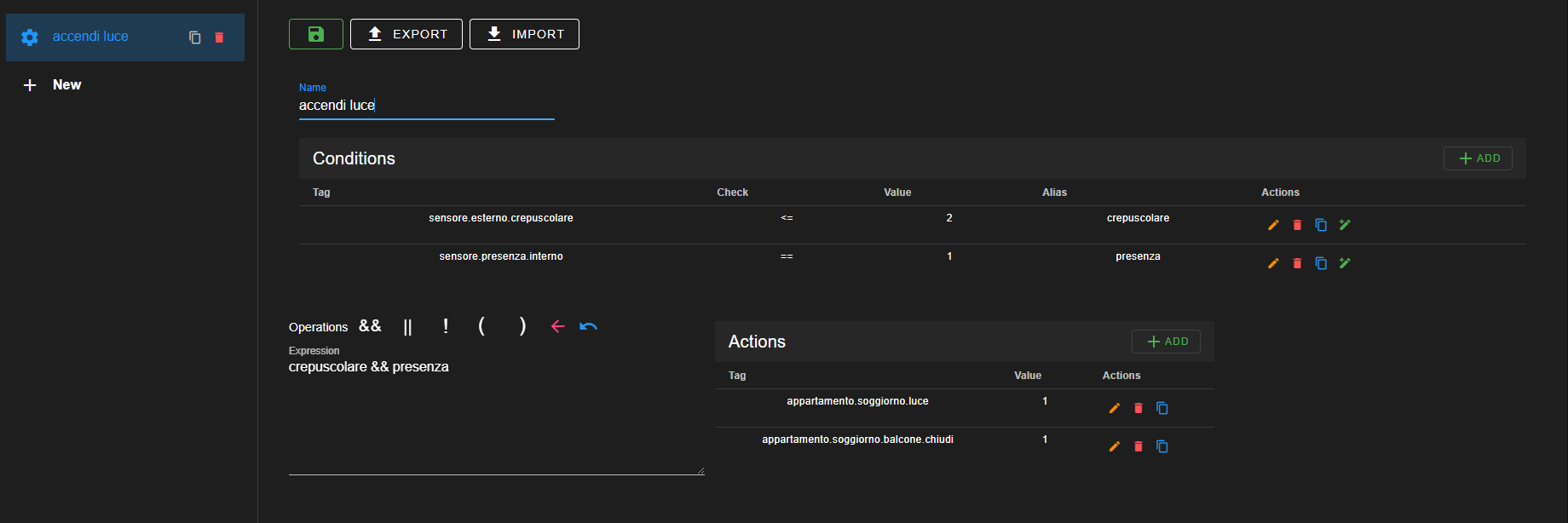The height and width of the screenshot is (523, 1568).
Task: Select 'accendi luce' rule in sidebar
Action: coord(90,37)
